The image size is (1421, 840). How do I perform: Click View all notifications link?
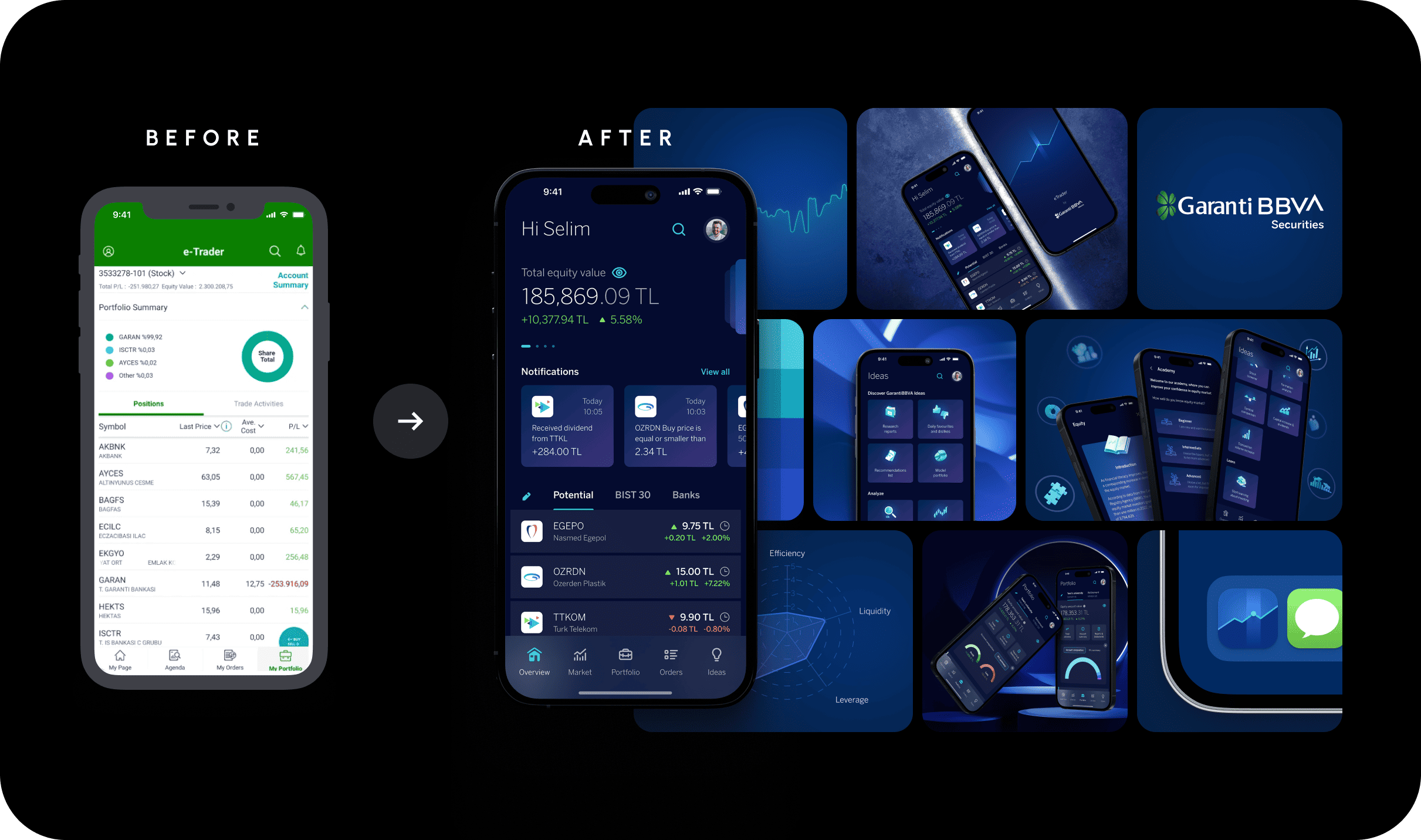[716, 372]
